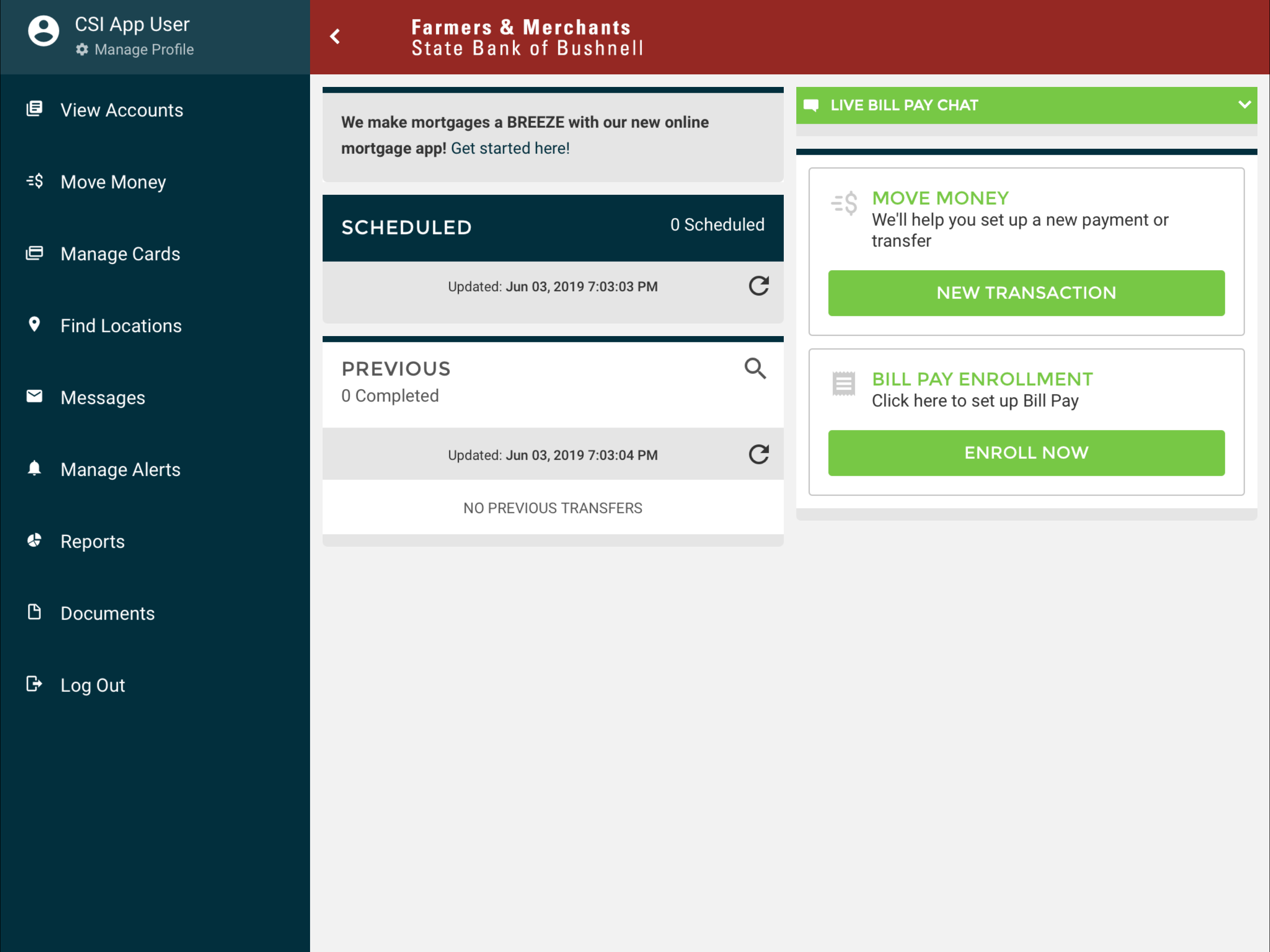This screenshot has width=1270, height=952.
Task: Click the Bill Pay Enrollment receipt icon
Action: pyautogui.click(x=843, y=384)
